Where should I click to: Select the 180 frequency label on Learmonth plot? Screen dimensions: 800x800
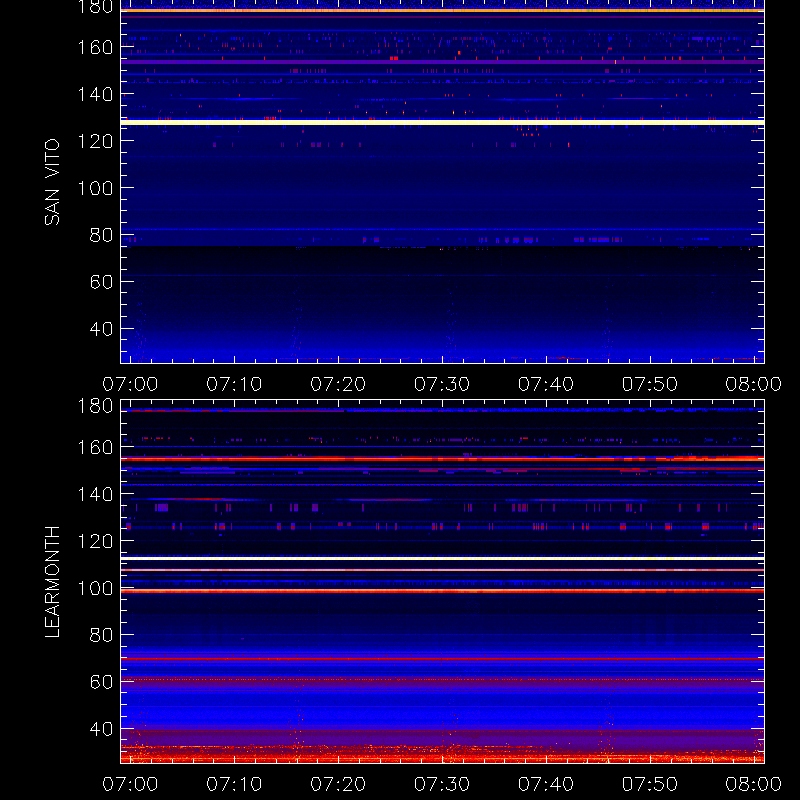pyautogui.click(x=95, y=406)
